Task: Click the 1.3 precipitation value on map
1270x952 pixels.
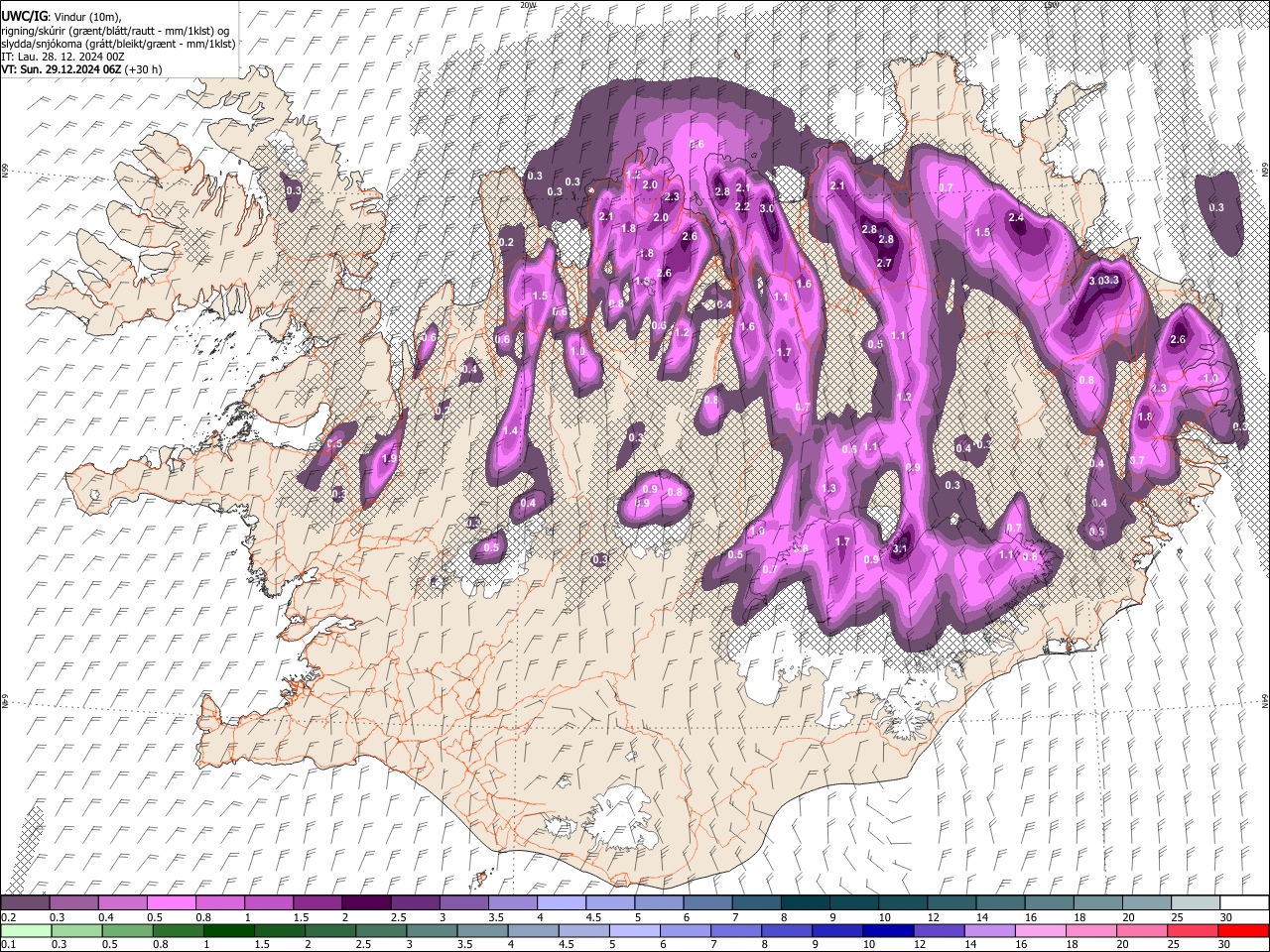Action: click(829, 489)
